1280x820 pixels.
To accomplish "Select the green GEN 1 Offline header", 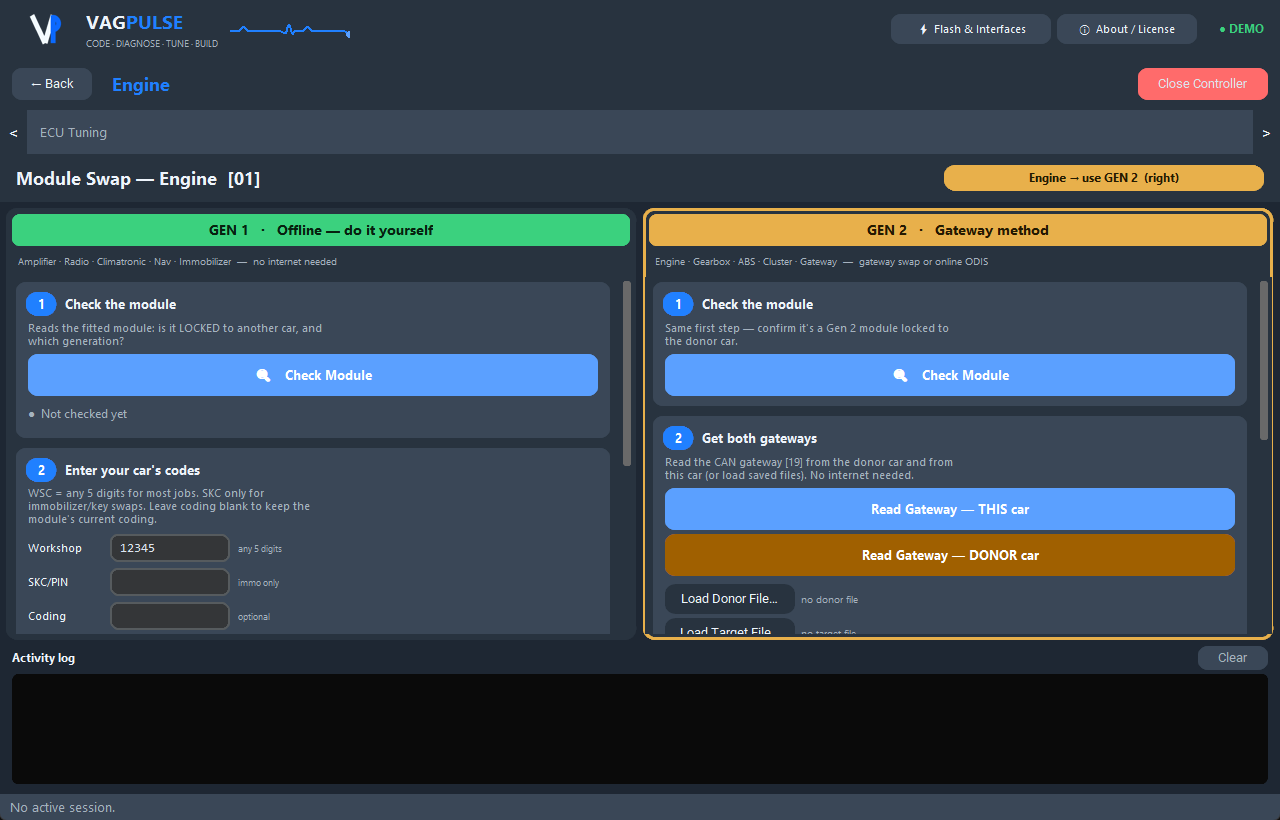I will point(321,230).
